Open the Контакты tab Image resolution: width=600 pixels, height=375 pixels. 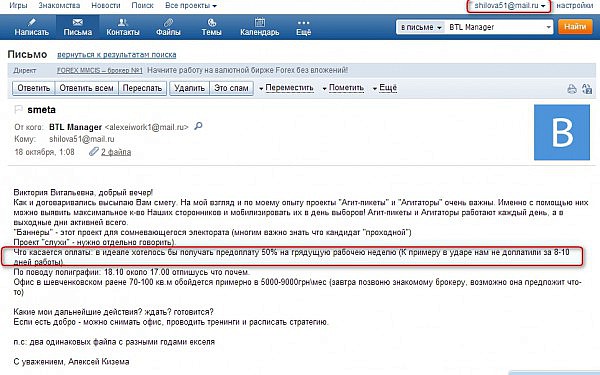(122, 27)
